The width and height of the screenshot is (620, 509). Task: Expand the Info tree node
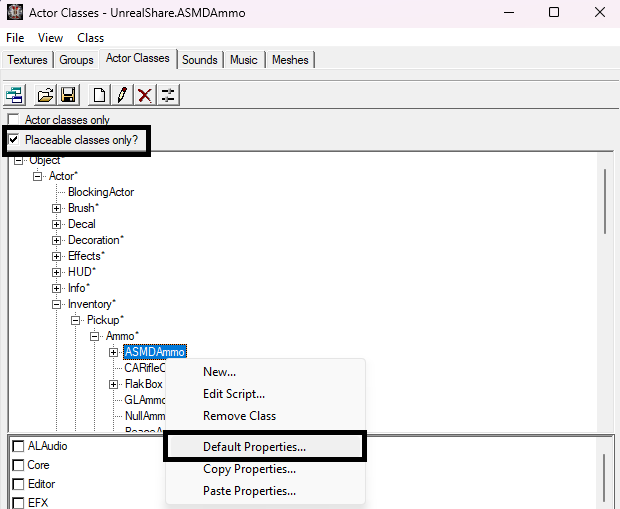point(57,288)
